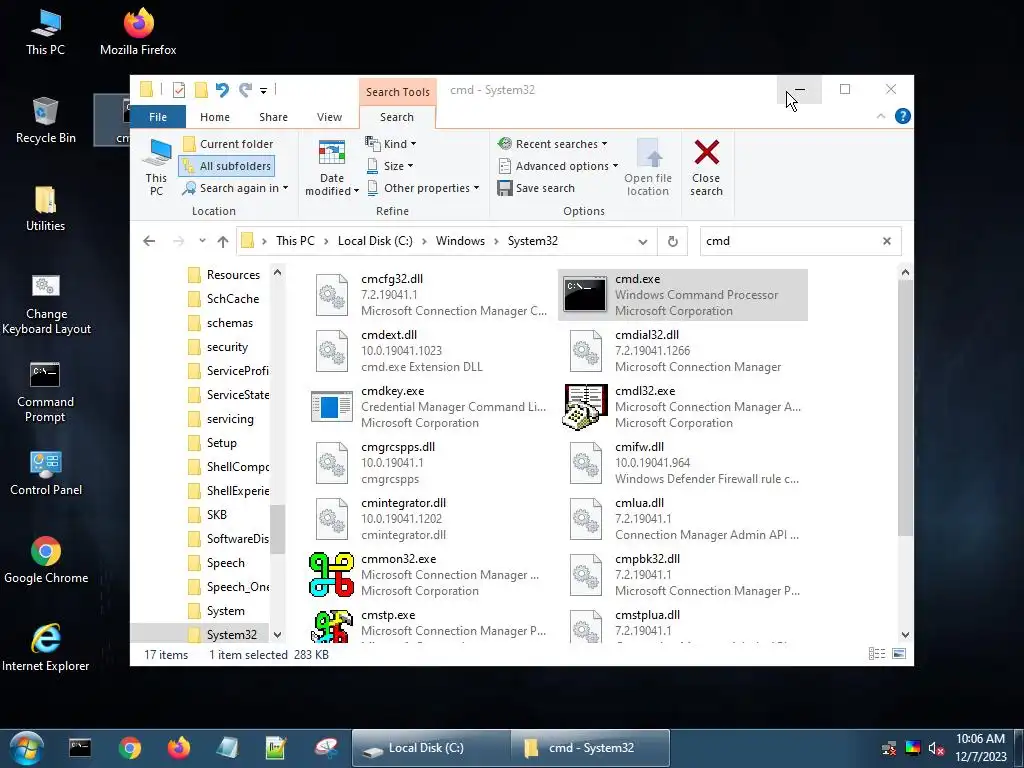The height and width of the screenshot is (768, 1024).
Task: Open the blue Help question mark icon
Action: [x=903, y=116]
